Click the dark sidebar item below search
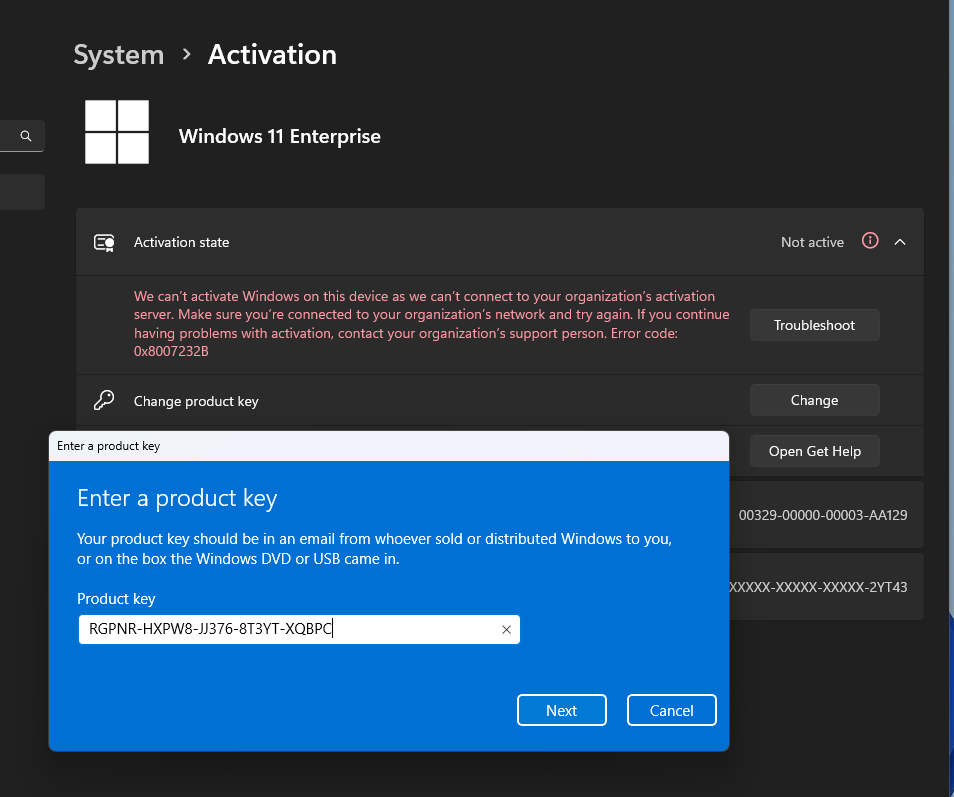This screenshot has width=954, height=797. 22,192
